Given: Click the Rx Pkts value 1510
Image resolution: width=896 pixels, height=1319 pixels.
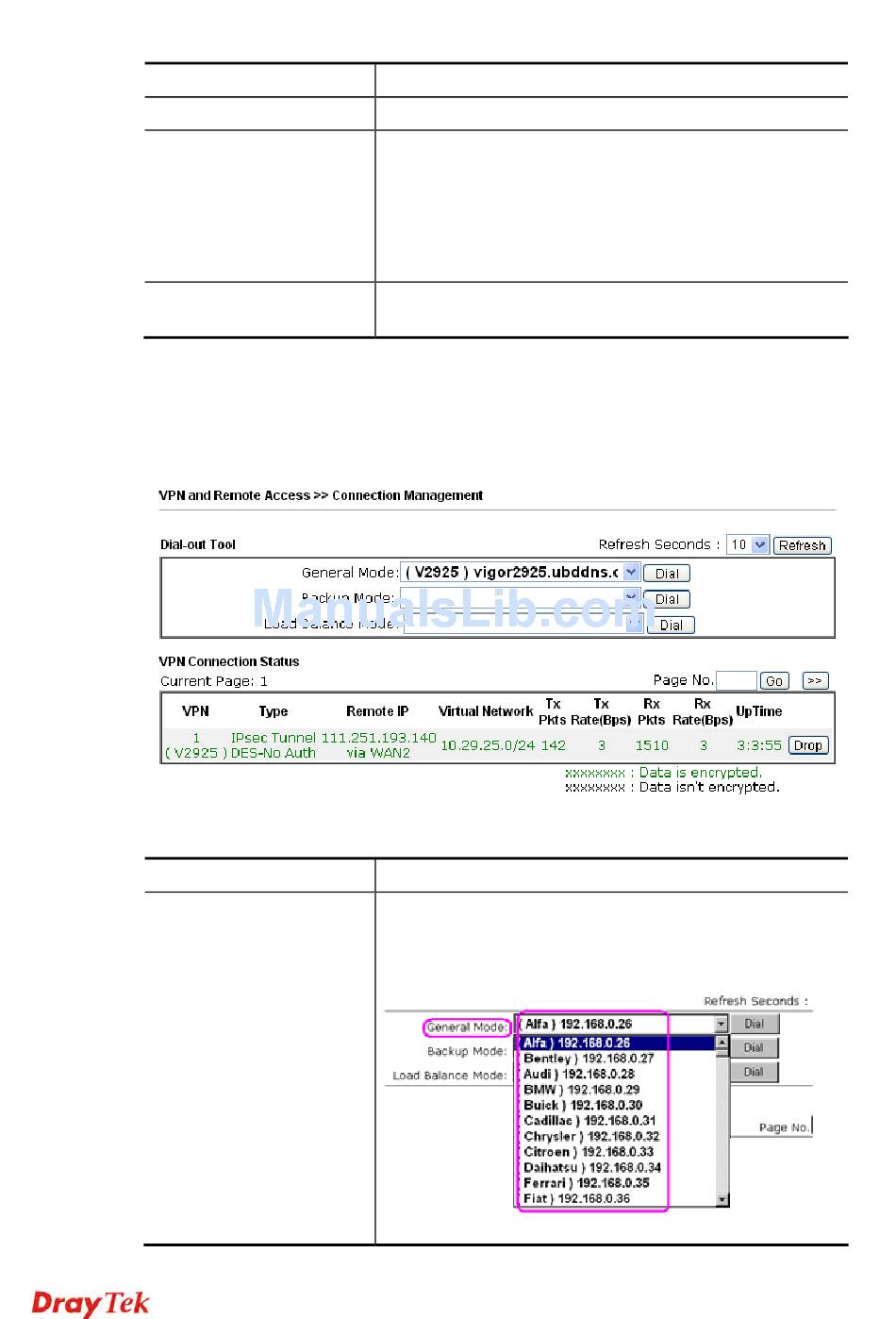Looking at the screenshot, I should coord(652,745).
